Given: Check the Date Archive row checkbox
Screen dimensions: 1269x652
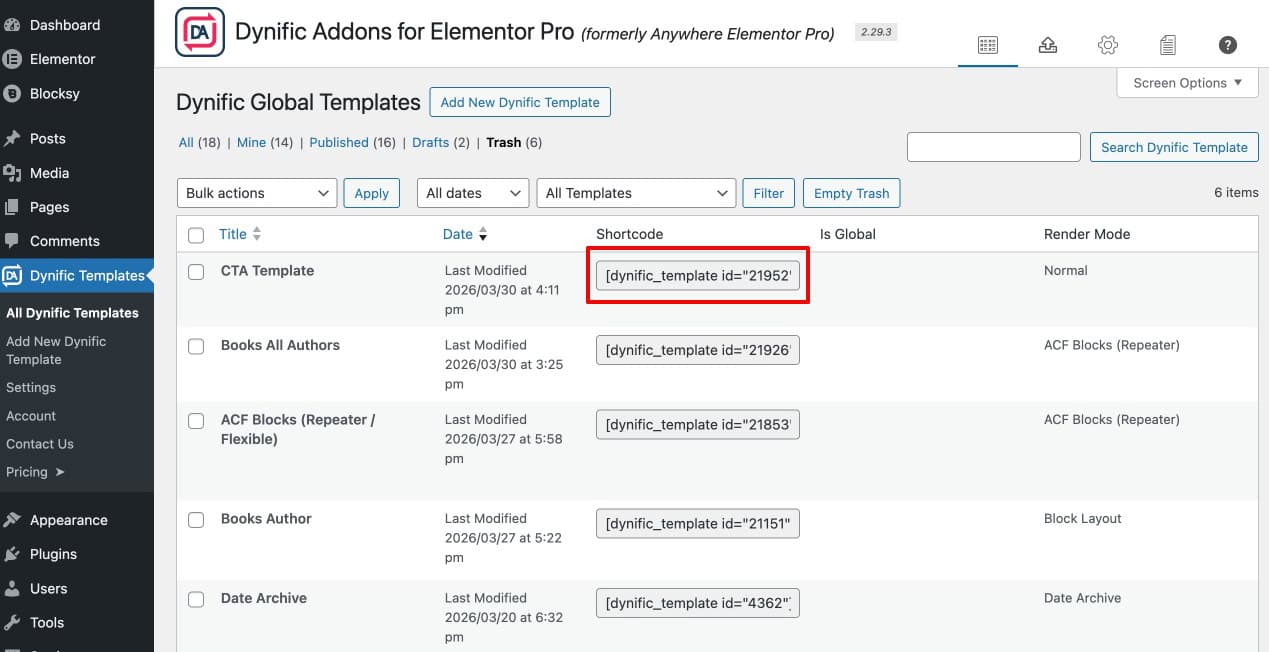Looking at the screenshot, I should point(196,599).
